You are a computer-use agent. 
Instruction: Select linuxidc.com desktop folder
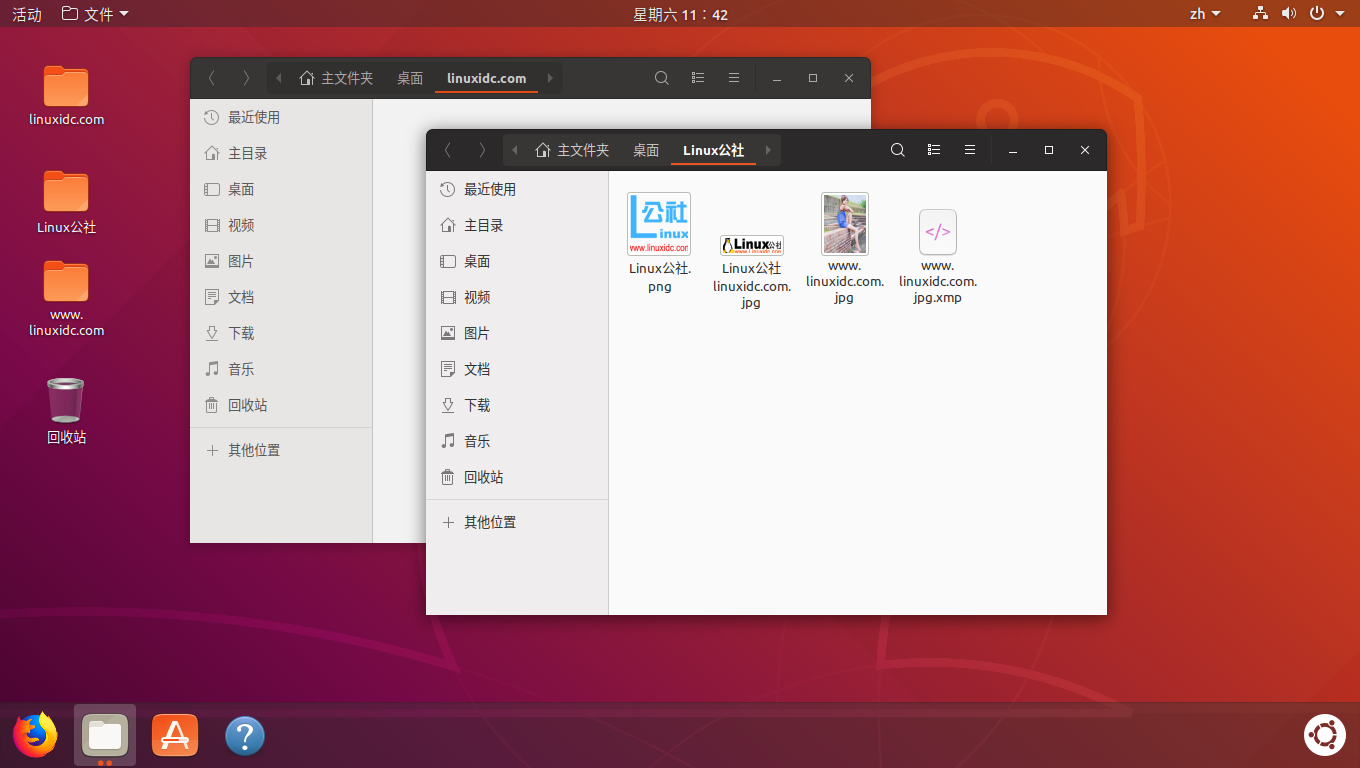coord(66,96)
